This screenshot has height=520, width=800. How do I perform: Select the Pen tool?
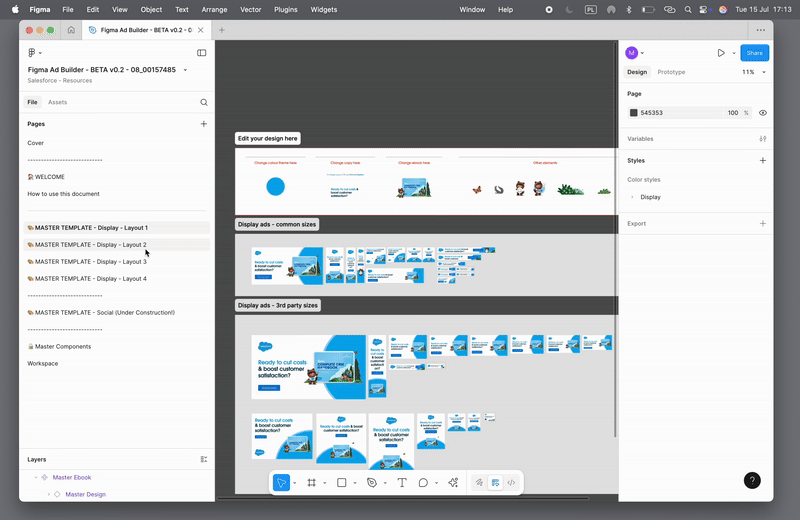pyautogui.click(x=372, y=482)
